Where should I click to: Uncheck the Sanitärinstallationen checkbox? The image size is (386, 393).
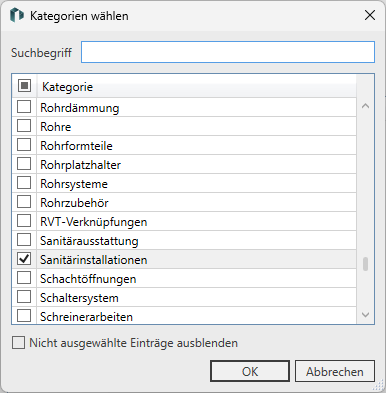[24, 259]
